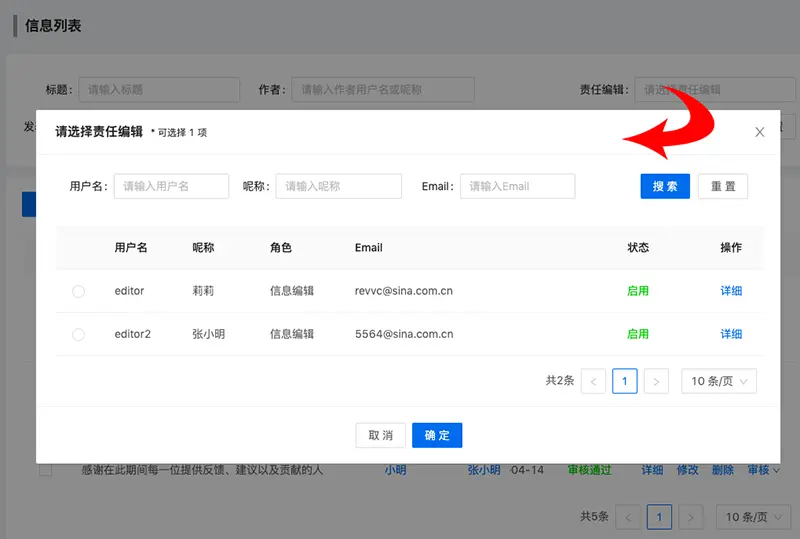The height and width of the screenshot is (539, 800).
Task: Click the 责任编辑 field in background page
Action: 715,90
